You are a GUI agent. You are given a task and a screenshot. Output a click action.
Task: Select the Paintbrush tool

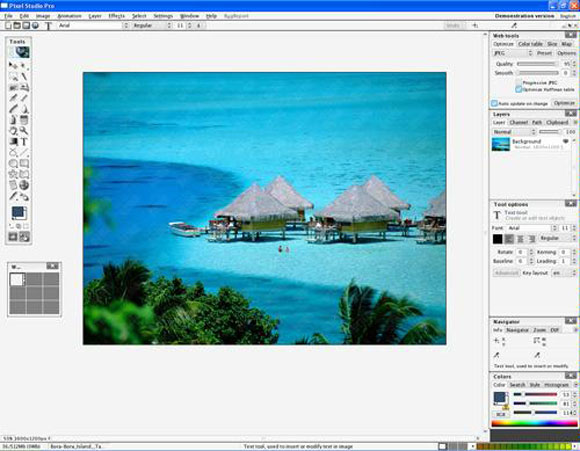click(13, 109)
